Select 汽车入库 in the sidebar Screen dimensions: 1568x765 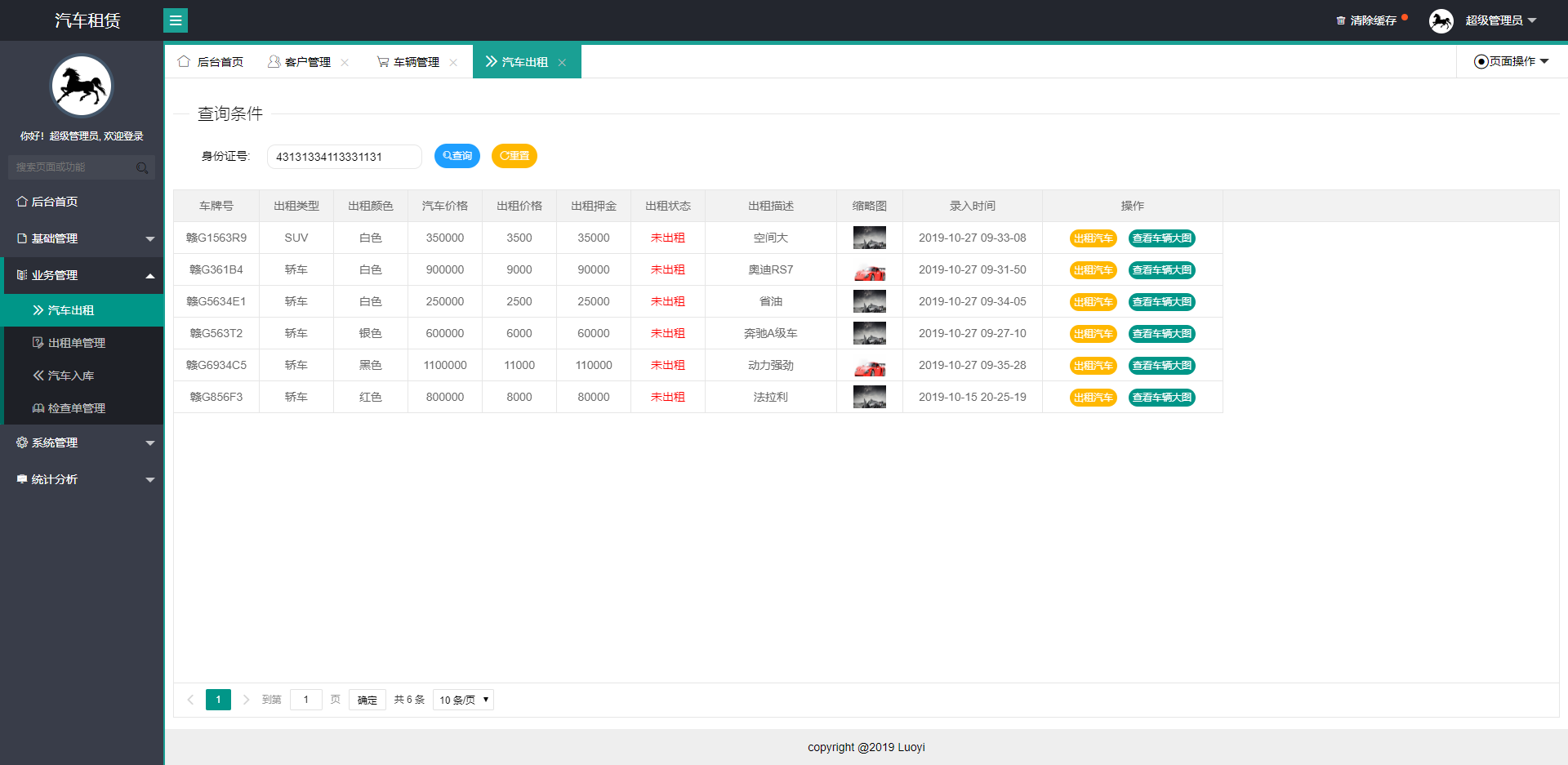[83, 376]
